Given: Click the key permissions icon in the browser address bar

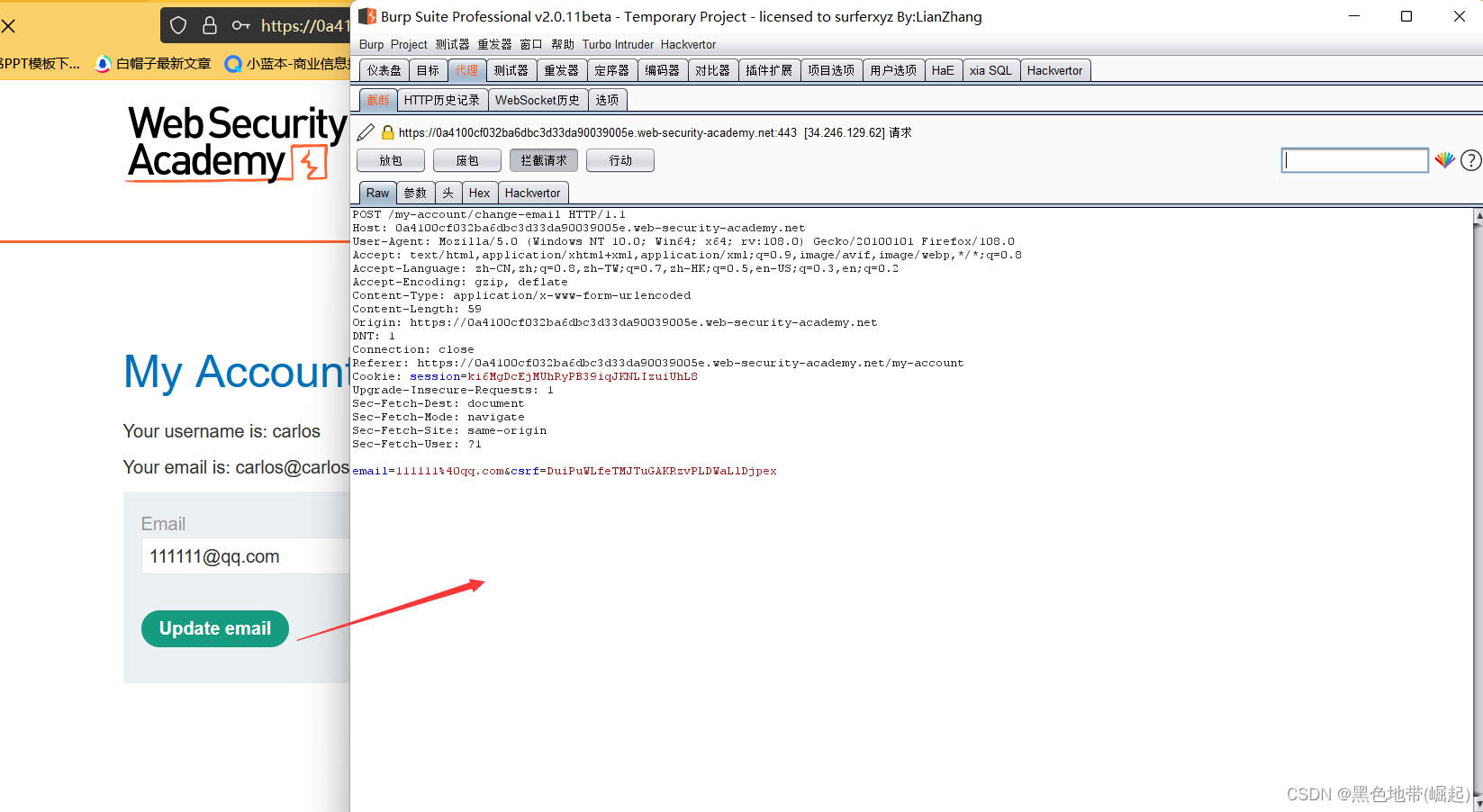Looking at the screenshot, I should click(x=240, y=25).
